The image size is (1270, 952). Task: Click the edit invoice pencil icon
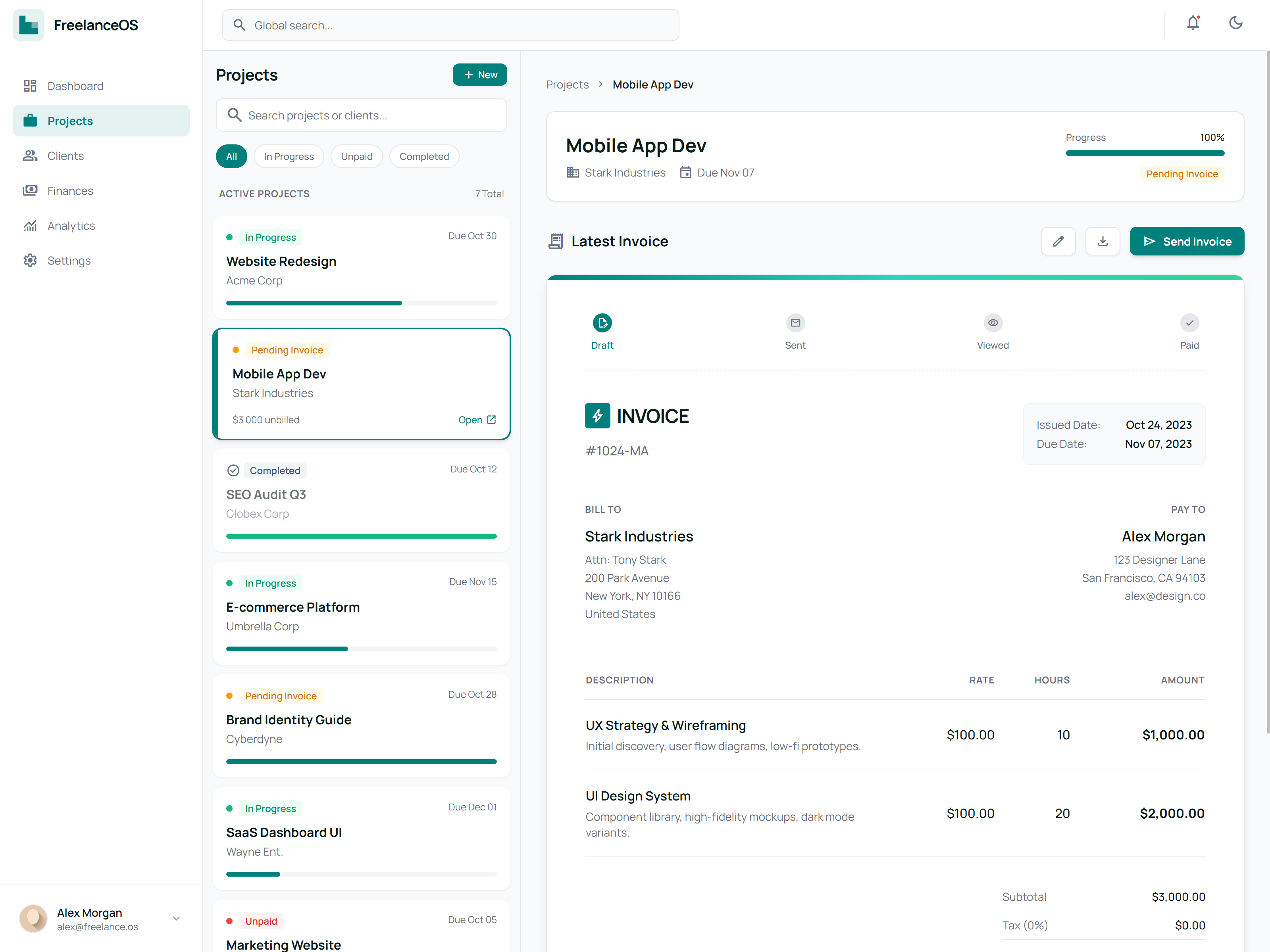(1058, 242)
